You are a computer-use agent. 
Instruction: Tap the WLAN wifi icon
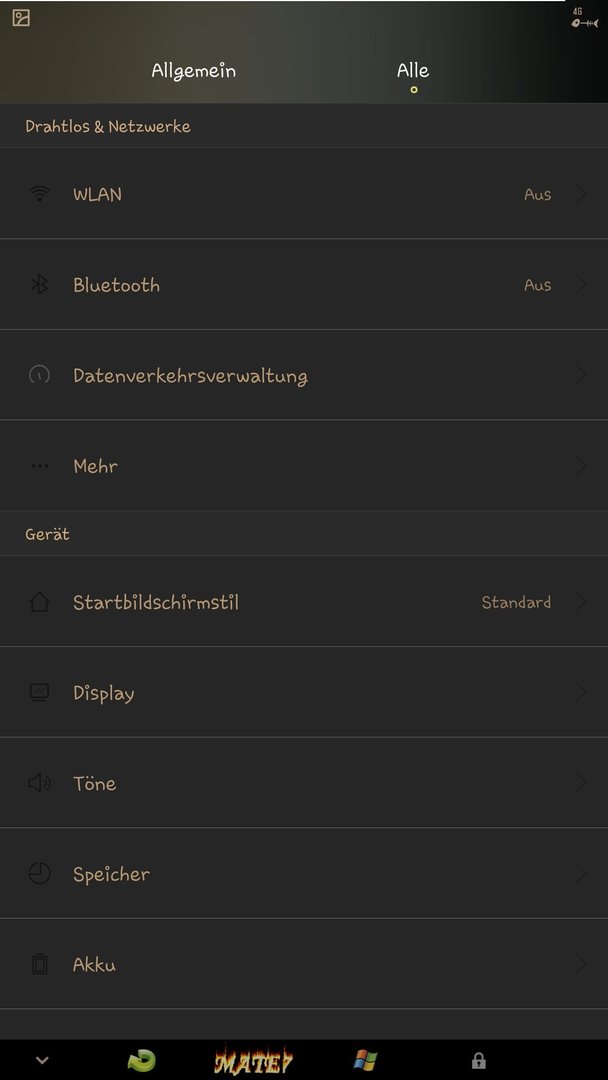coord(39,194)
